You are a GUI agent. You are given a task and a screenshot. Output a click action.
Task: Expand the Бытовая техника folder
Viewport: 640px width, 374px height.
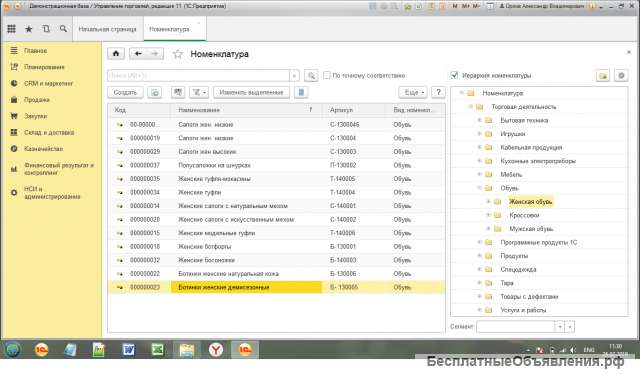pyautogui.click(x=480, y=120)
